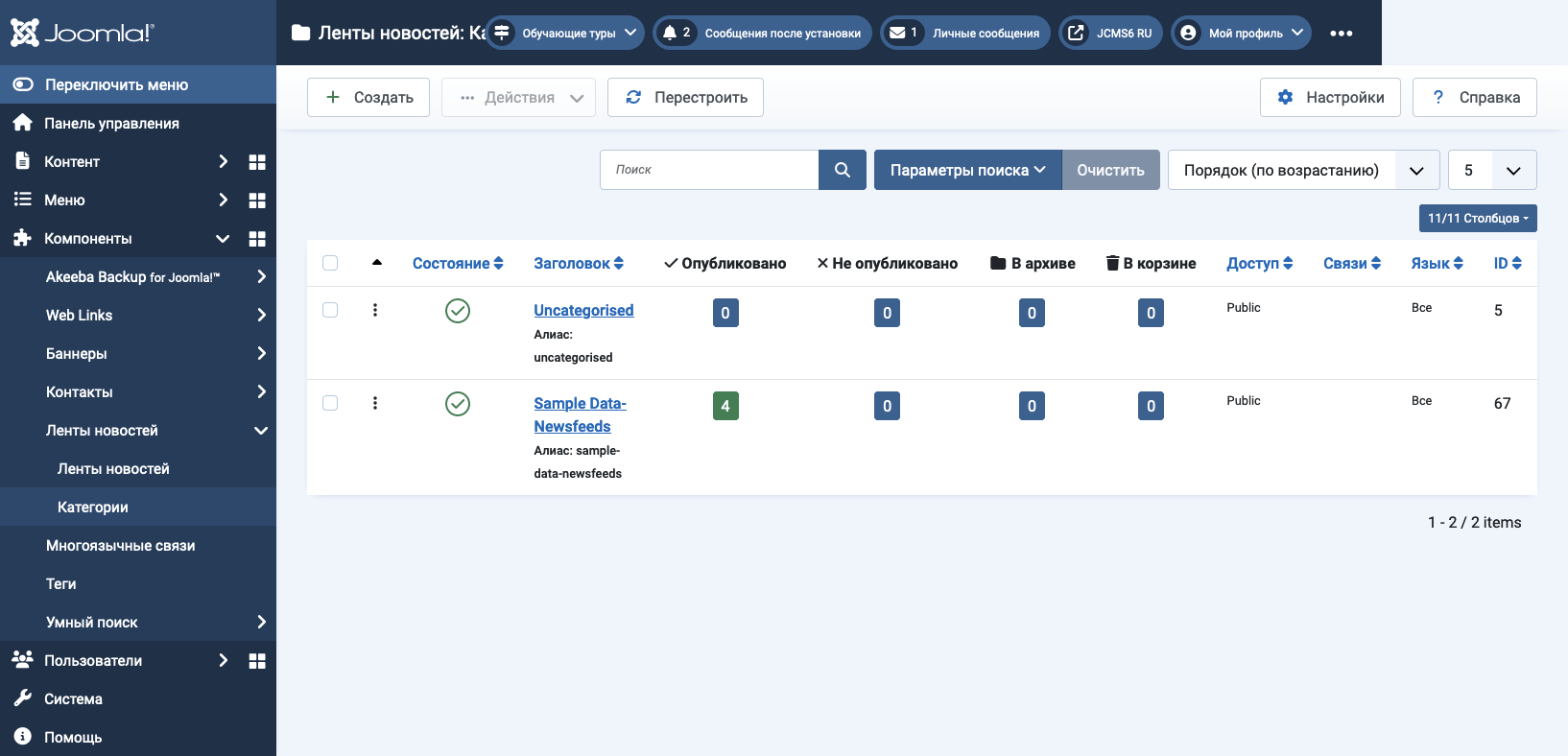
Task: Open the Help menu
Action: coord(138,737)
